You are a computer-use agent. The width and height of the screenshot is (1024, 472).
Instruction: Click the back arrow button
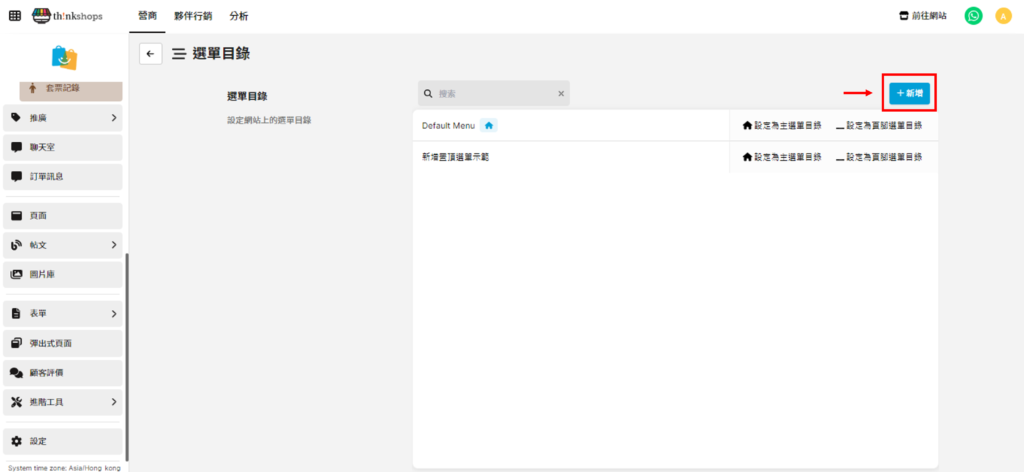150,54
